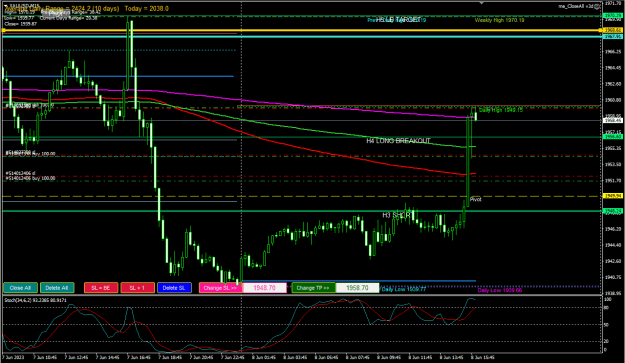Click the Today = 2038.0 label
The image size is (625, 363).
click(x=146, y=8)
